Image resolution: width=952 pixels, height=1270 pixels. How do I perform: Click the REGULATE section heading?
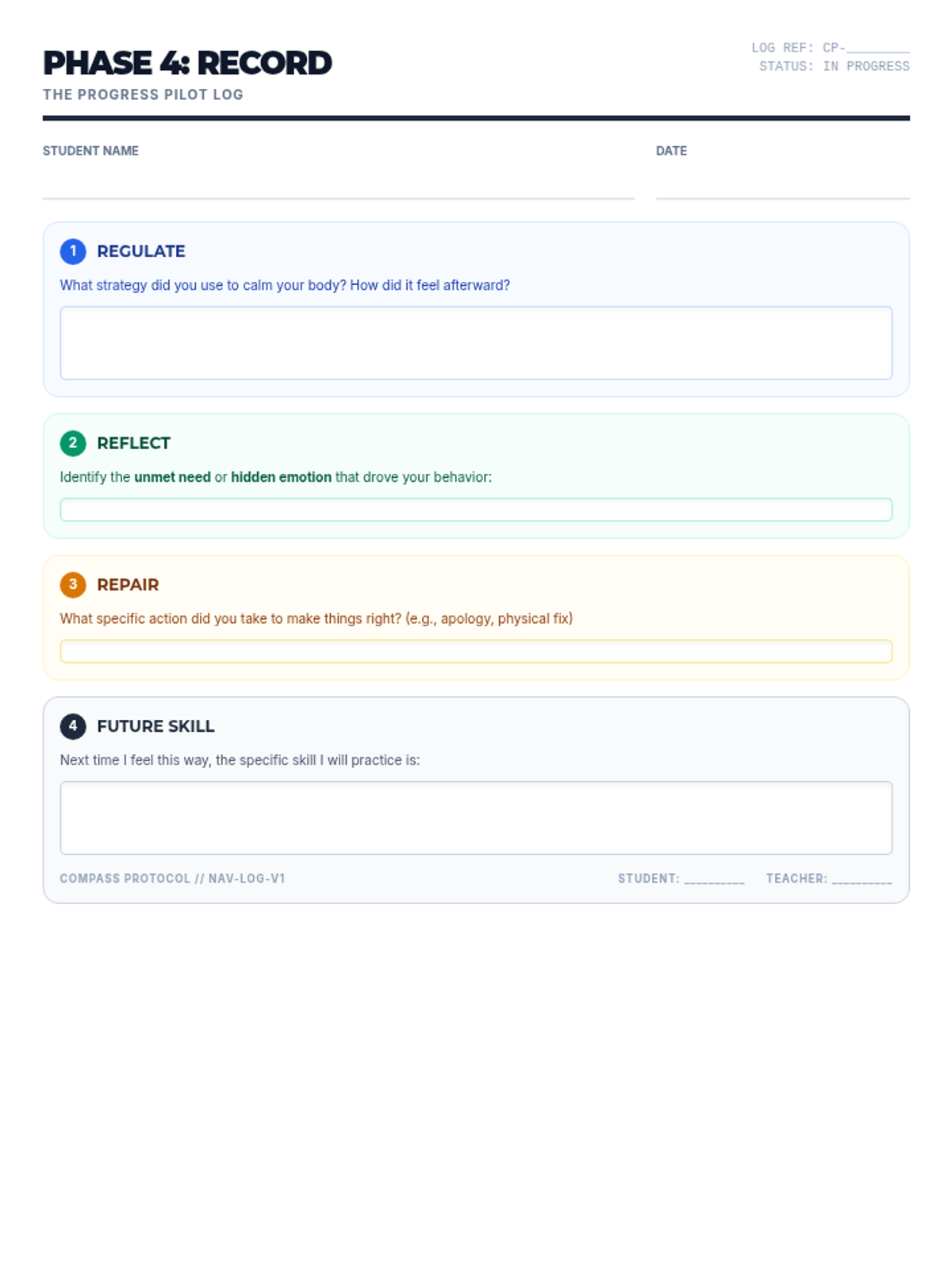click(141, 252)
